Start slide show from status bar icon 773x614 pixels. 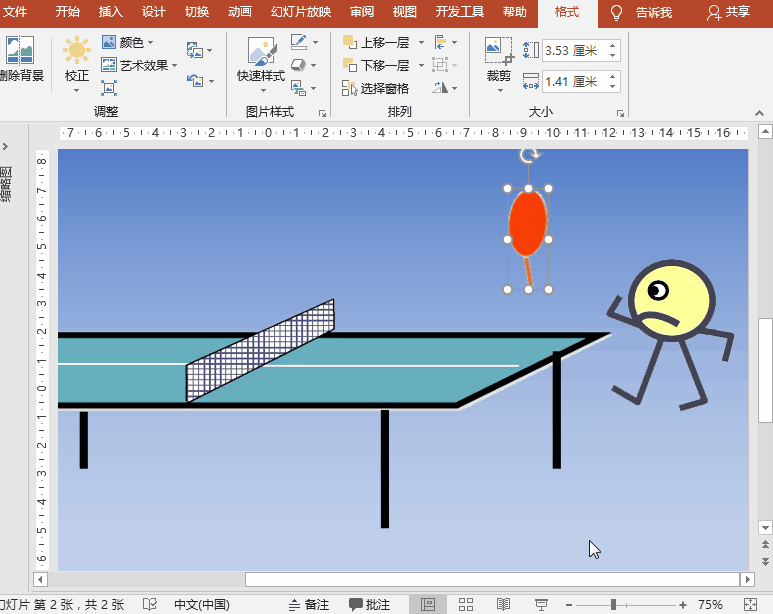click(x=541, y=605)
